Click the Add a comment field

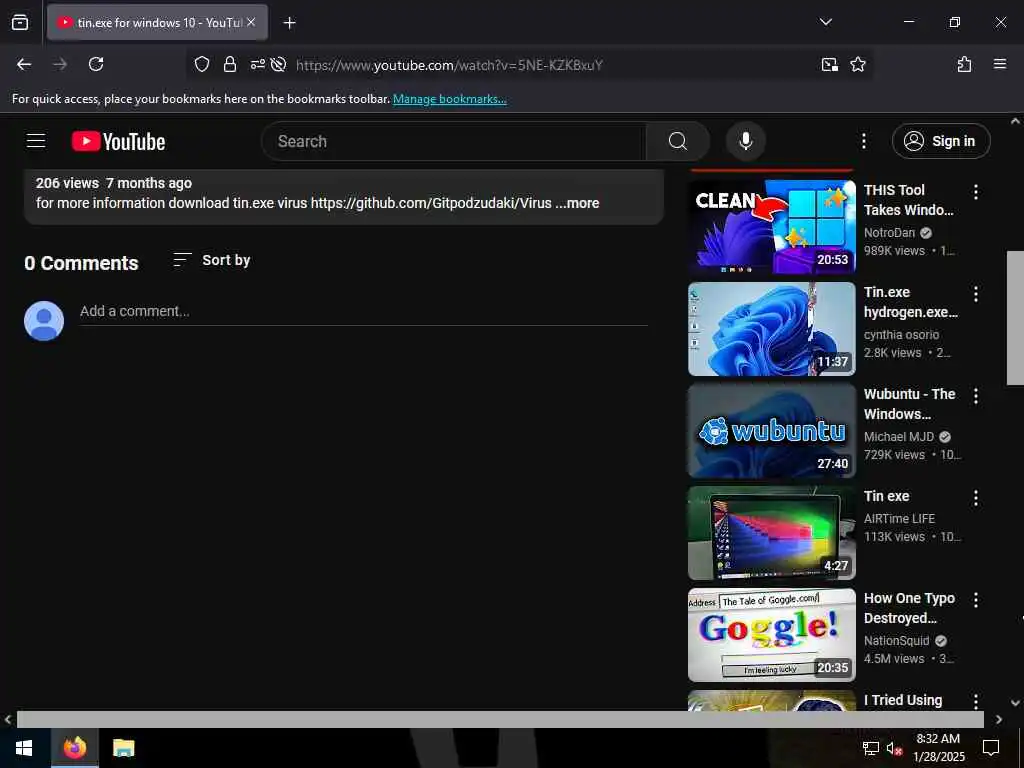tap(364, 312)
